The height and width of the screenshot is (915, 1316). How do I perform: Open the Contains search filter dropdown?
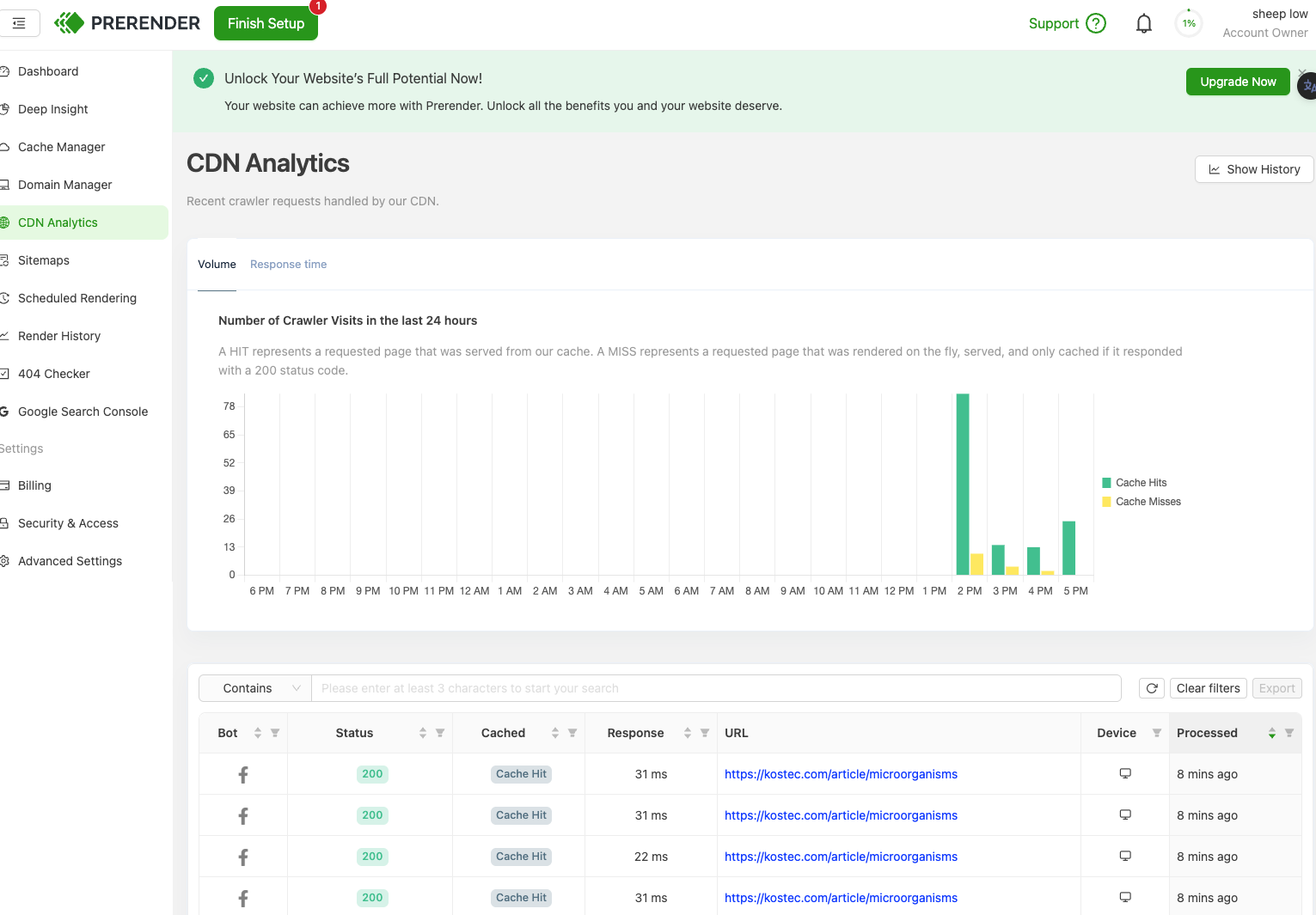click(x=254, y=688)
